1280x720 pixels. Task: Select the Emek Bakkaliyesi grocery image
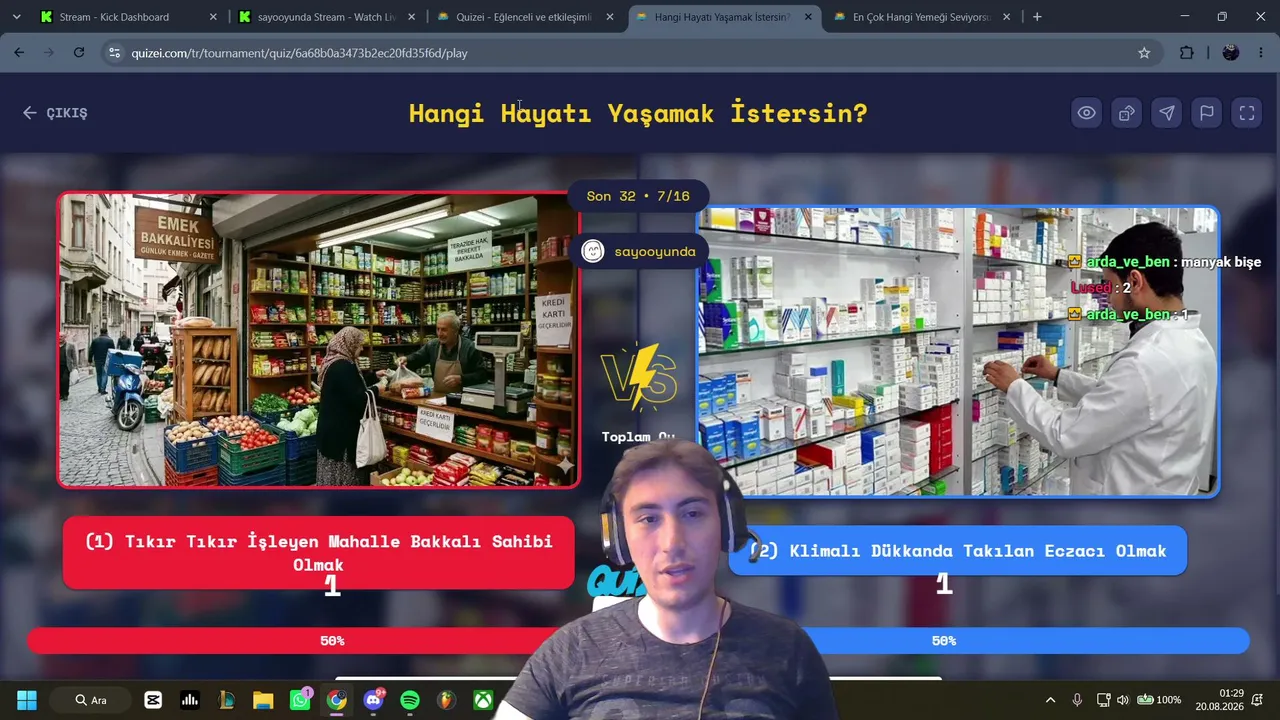click(x=318, y=340)
